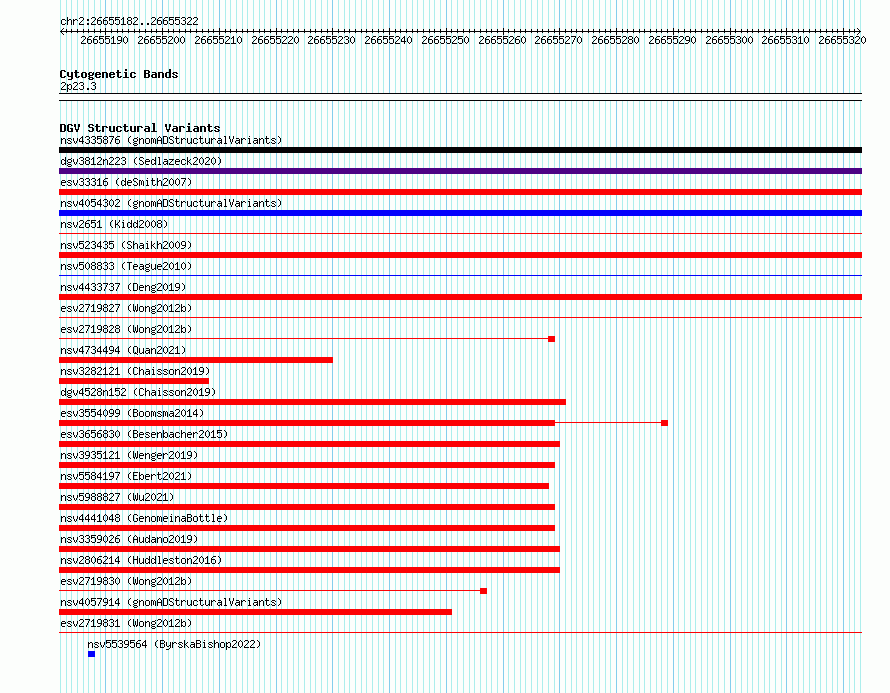Select the black nsv4335876 variant bar

tap(460, 150)
